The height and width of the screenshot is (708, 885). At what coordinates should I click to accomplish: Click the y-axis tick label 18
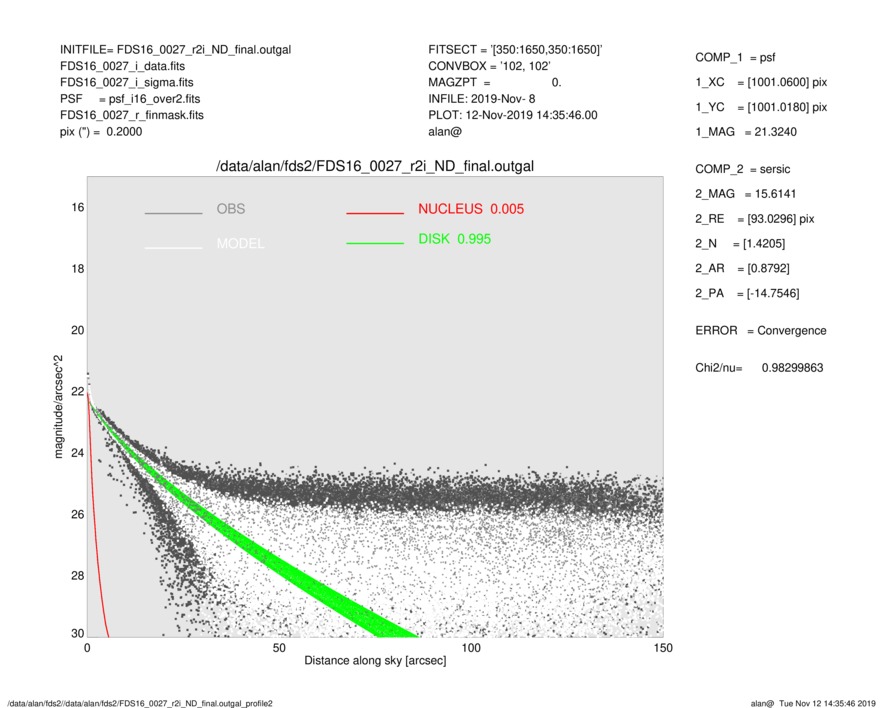pyautogui.click(x=77, y=269)
